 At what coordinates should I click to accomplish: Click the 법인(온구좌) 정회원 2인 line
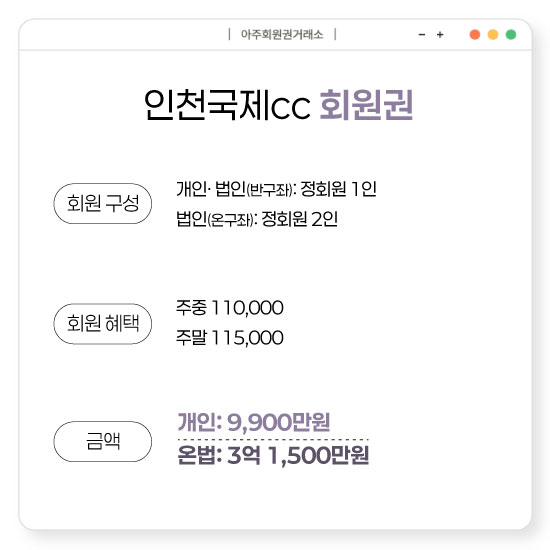pos(257,219)
